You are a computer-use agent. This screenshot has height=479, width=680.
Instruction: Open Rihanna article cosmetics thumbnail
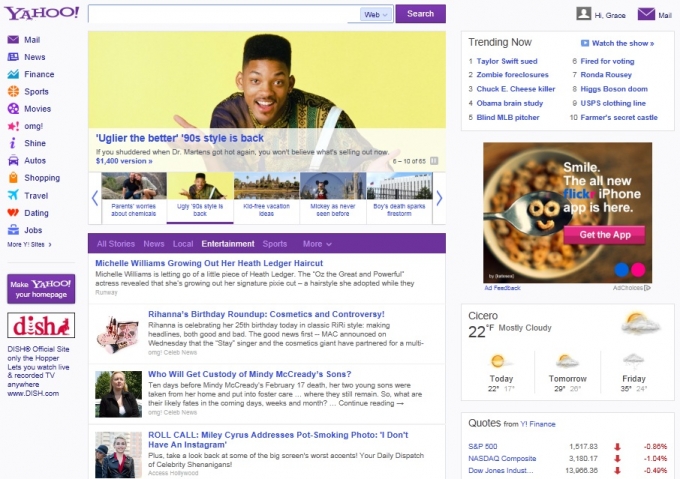coord(118,334)
